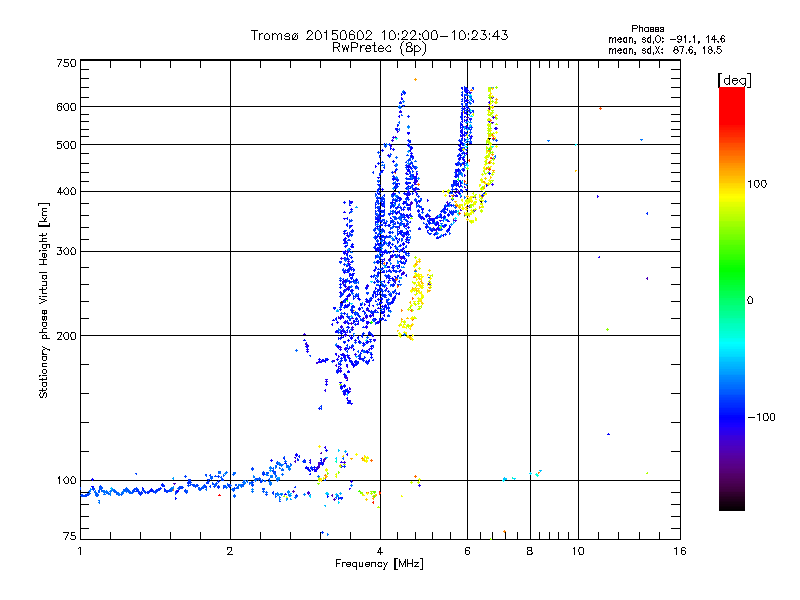Click the x-axis tick label "6"
Screen dimensions: 800x600
coord(467,551)
